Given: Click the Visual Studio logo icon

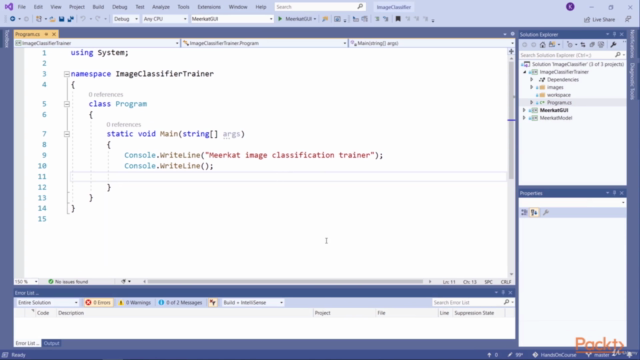Looking at the screenshot, I should 9,7.
